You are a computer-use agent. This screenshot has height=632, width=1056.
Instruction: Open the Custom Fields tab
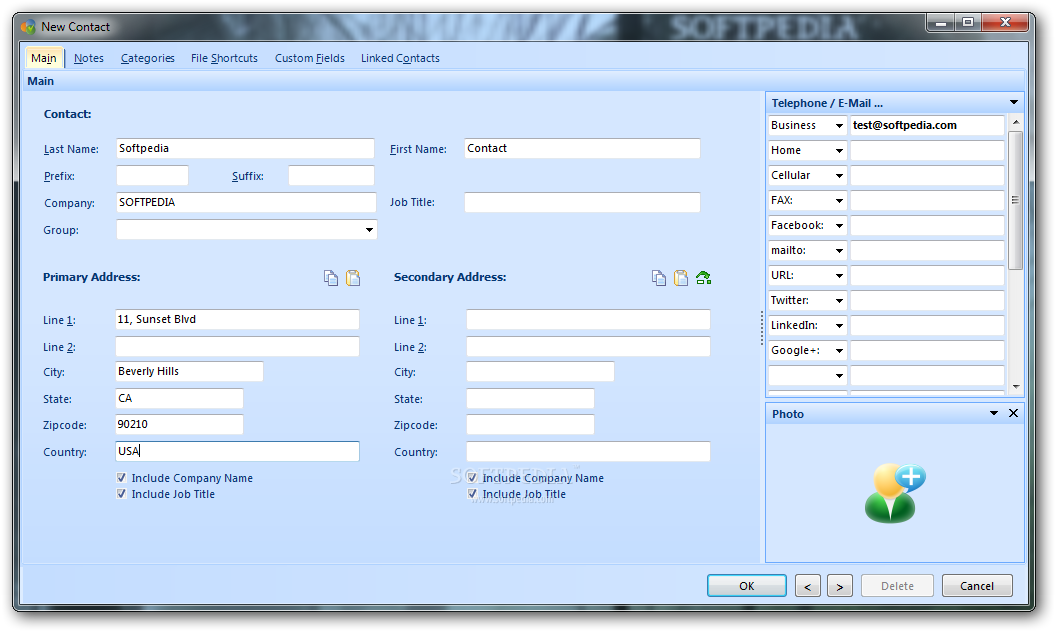[310, 58]
